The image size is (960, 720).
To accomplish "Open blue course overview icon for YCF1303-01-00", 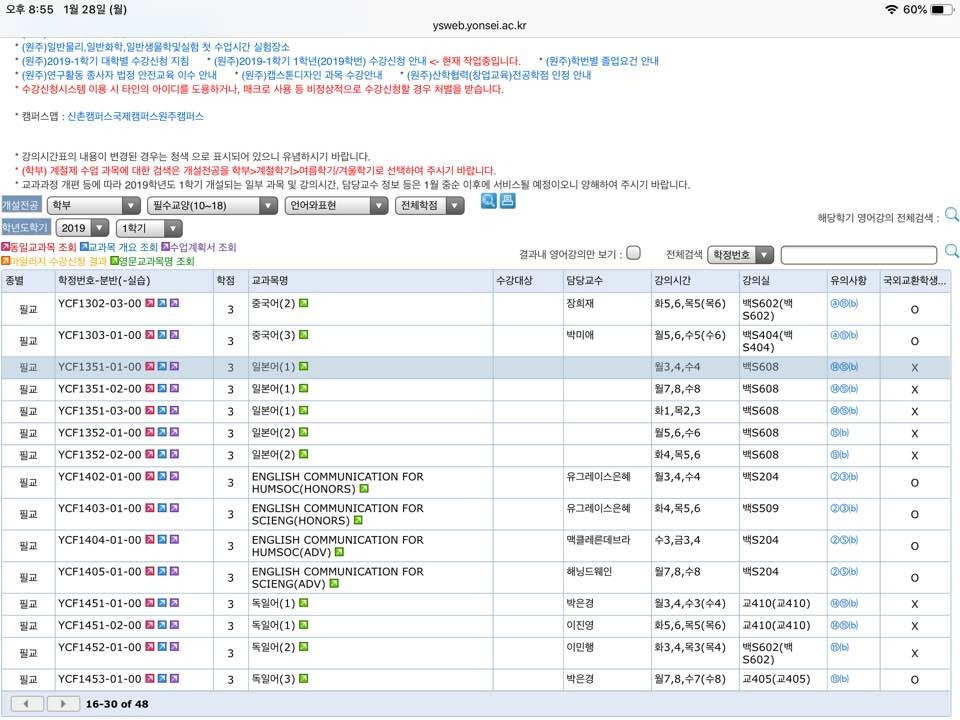I will pyautogui.click(x=162, y=335).
